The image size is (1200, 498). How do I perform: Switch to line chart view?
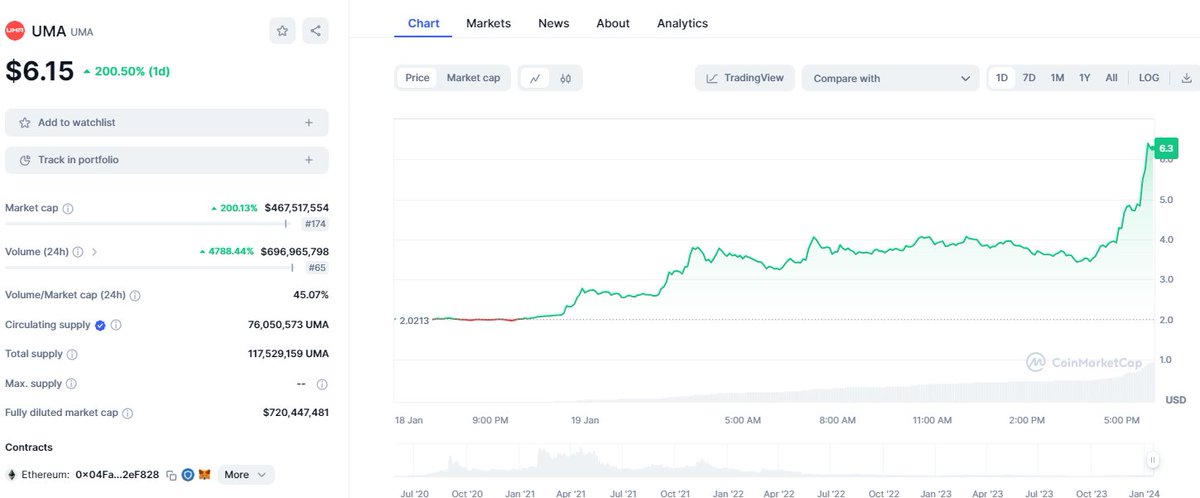pos(536,78)
